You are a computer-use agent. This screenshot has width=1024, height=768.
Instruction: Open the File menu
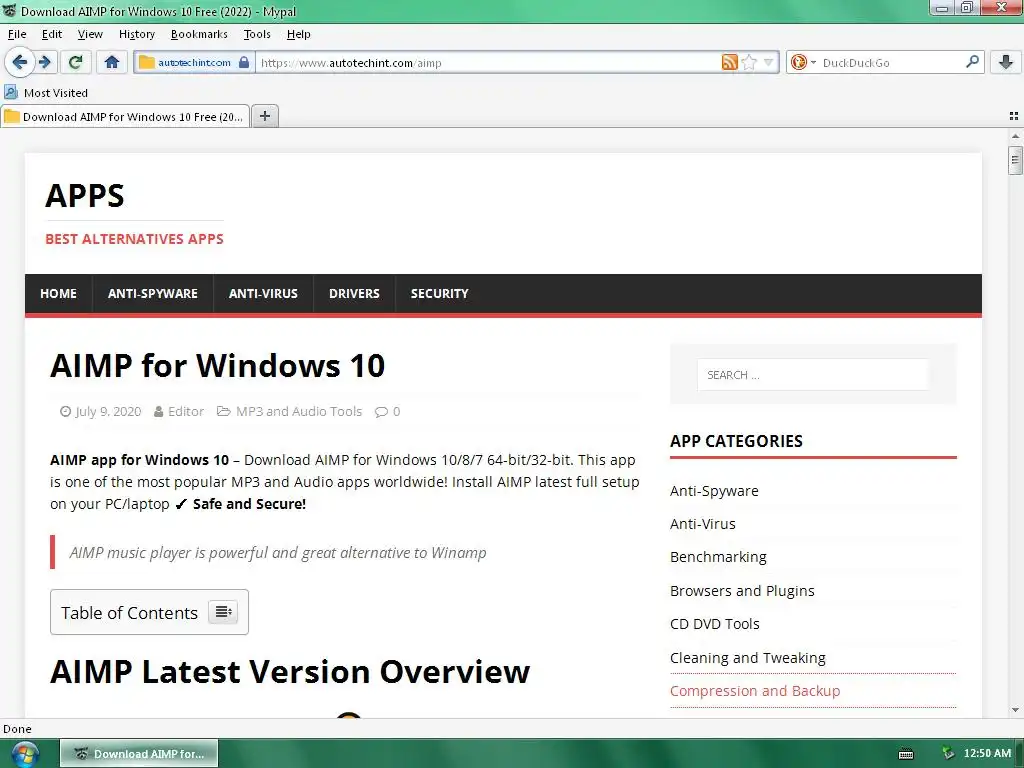17,34
